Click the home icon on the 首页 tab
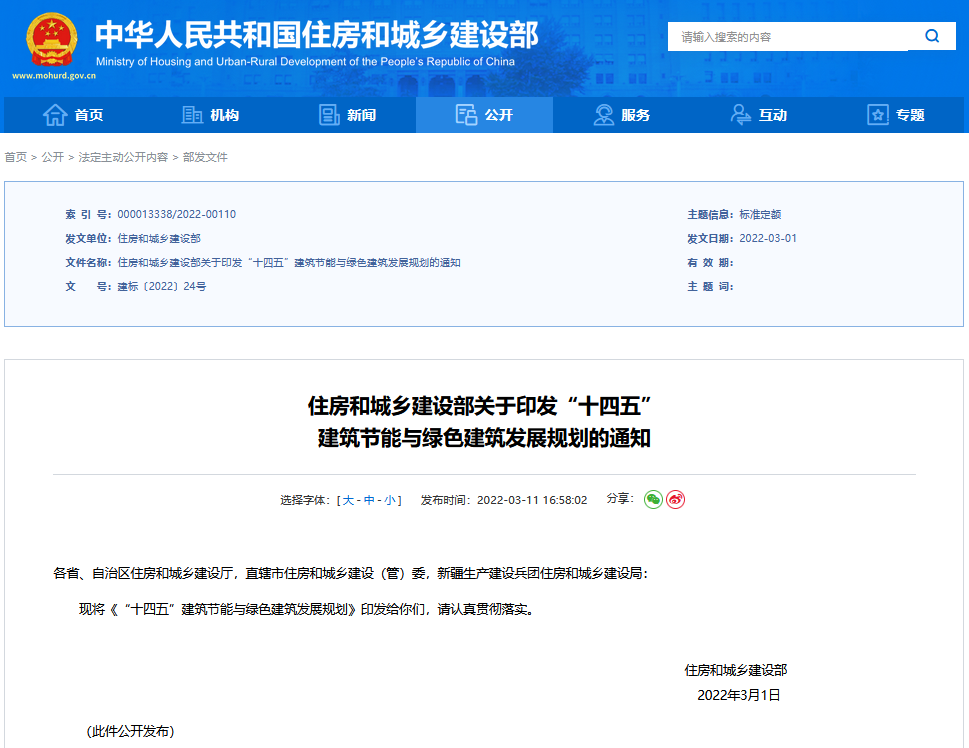This screenshot has height=748, width=969. coord(55,114)
